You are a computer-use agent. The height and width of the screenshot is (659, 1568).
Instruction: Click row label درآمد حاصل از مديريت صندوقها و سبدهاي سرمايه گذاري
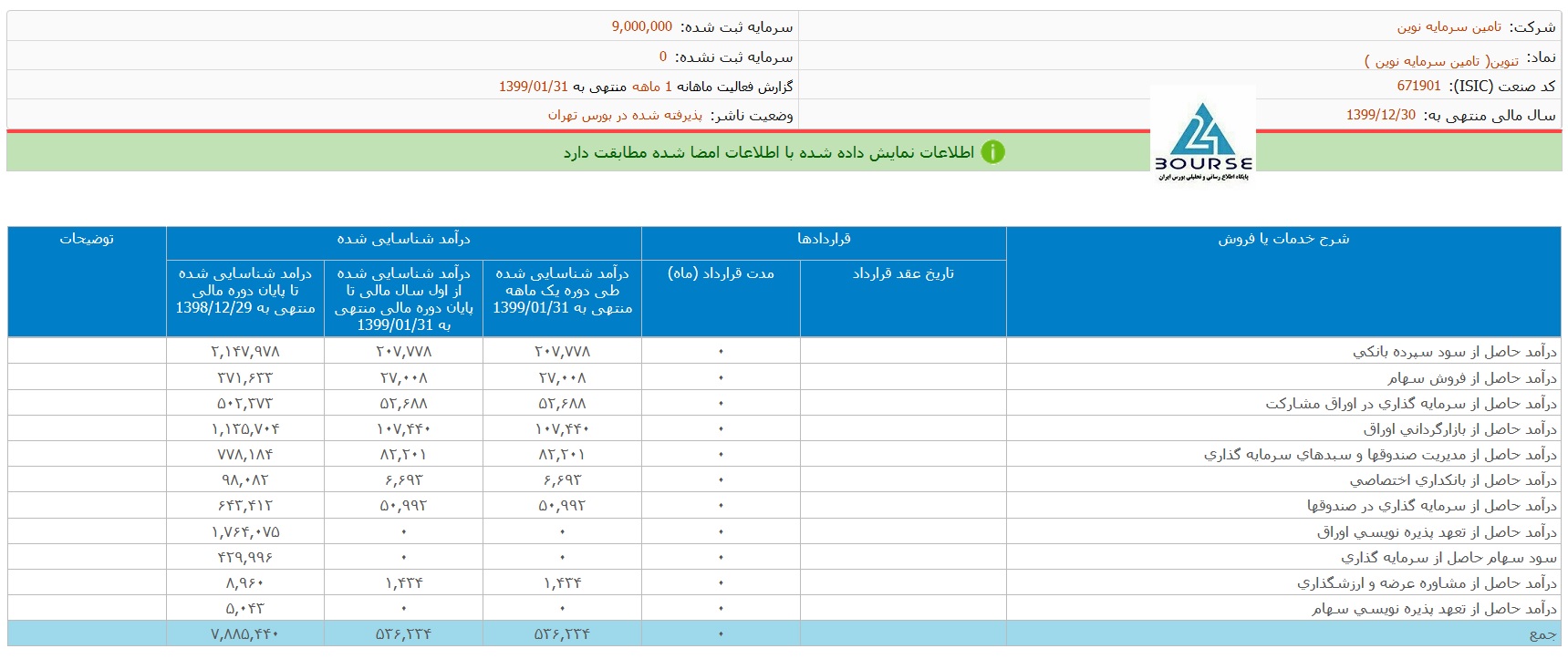click(x=1380, y=454)
